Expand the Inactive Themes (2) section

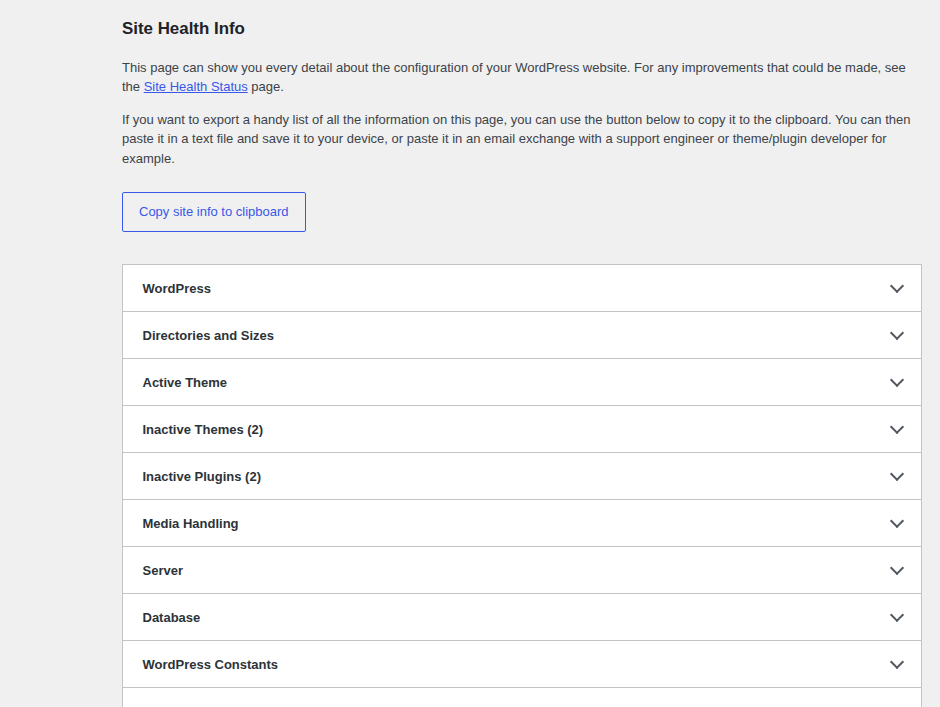[x=522, y=429]
